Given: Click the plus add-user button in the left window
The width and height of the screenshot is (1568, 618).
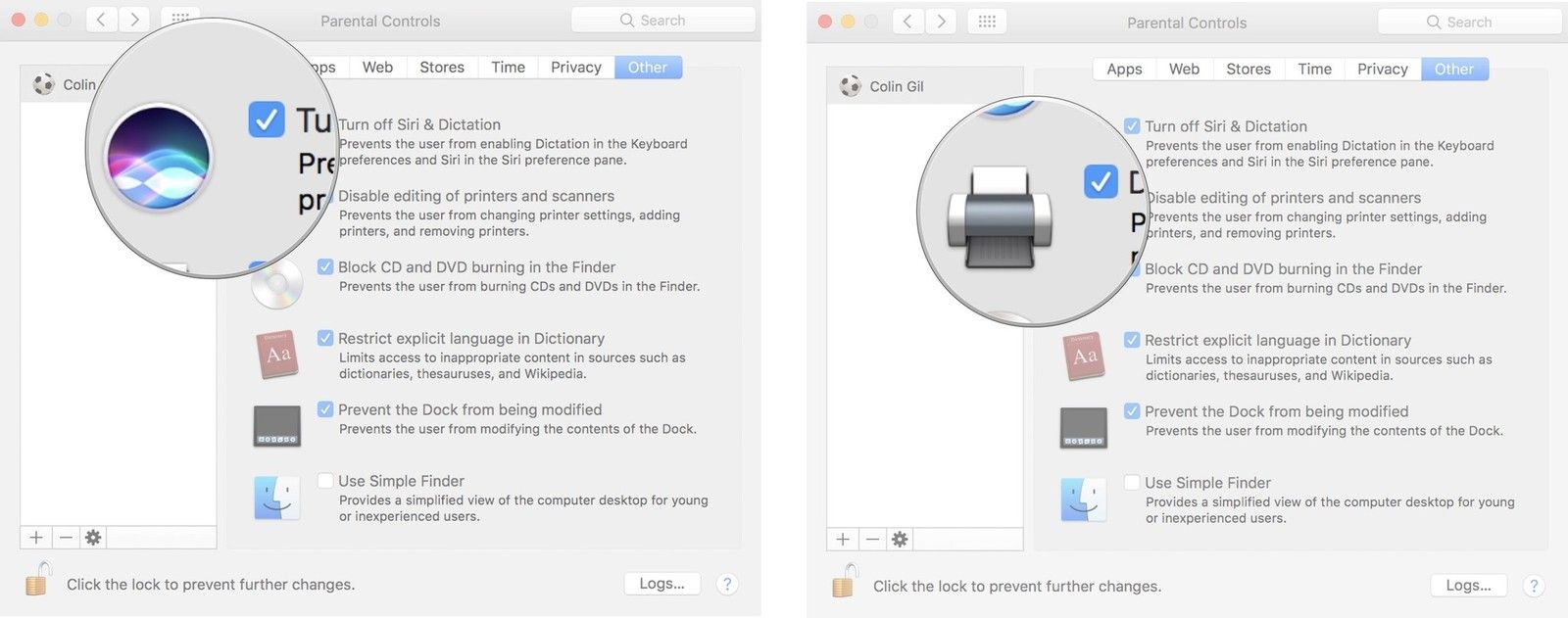Looking at the screenshot, I should pyautogui.click(x=36, y=538).
